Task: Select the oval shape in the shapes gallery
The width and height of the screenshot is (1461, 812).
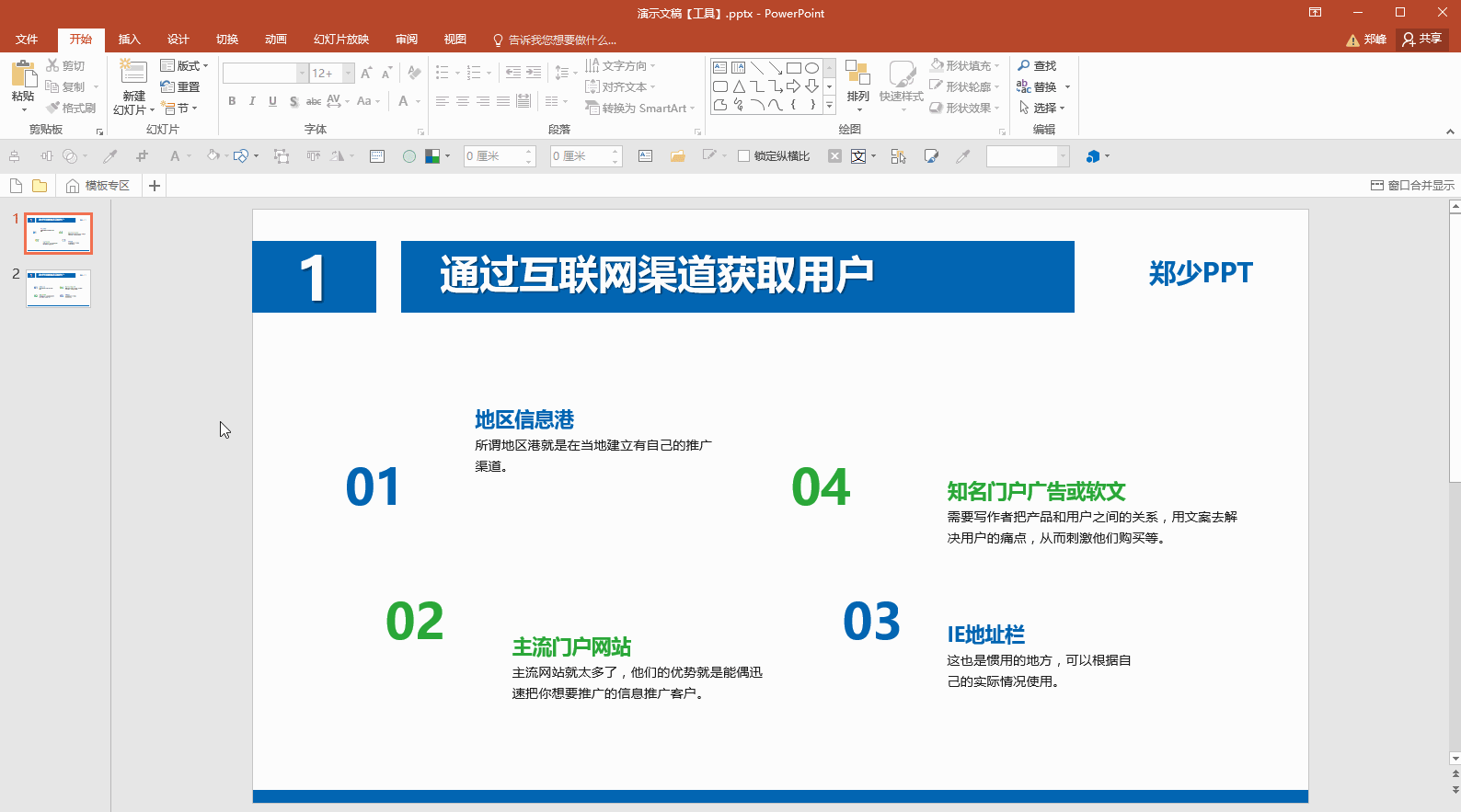Action: tap(811, 68)
